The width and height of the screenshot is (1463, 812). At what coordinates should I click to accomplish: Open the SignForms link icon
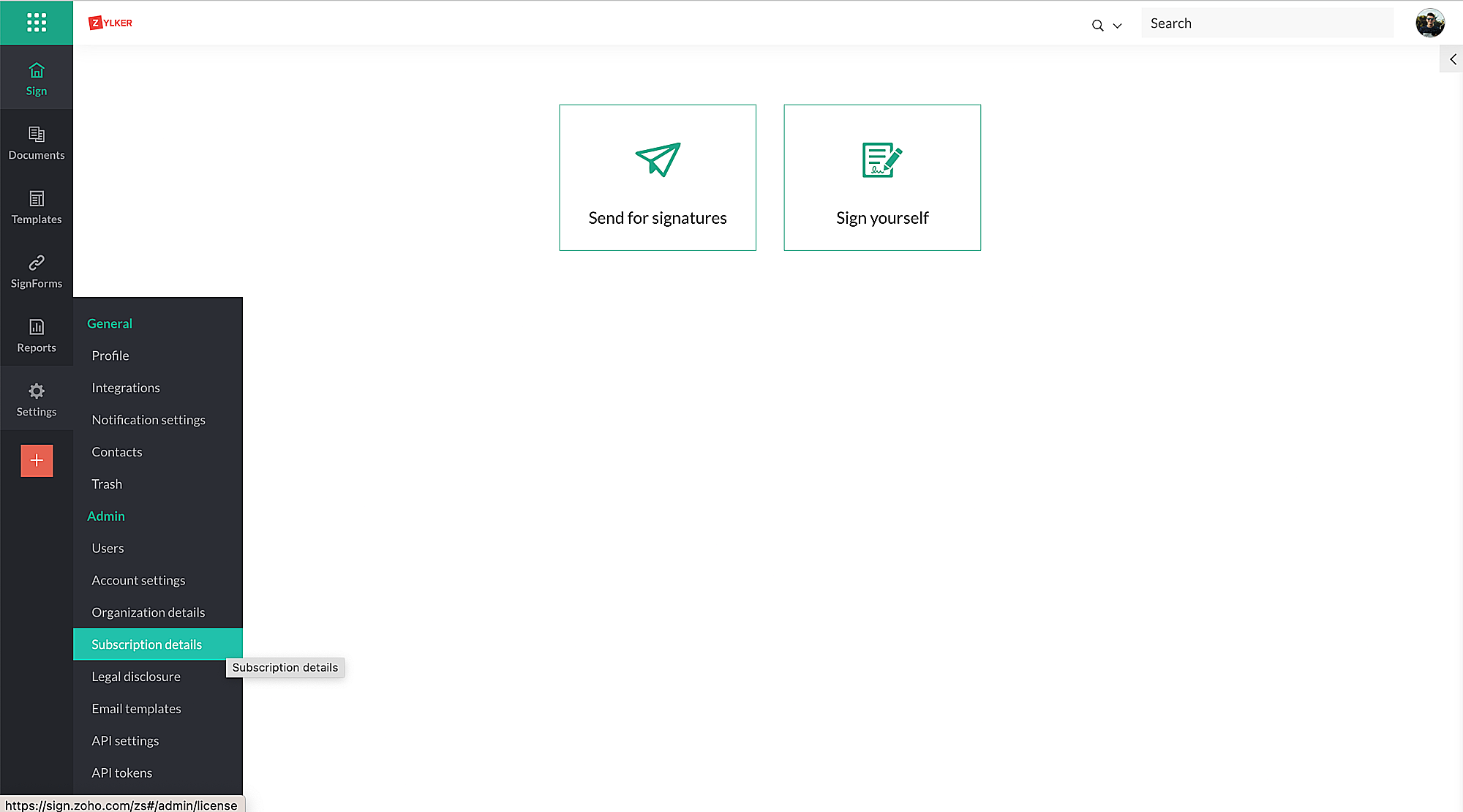pyautogui.click(x=37, y=263)
